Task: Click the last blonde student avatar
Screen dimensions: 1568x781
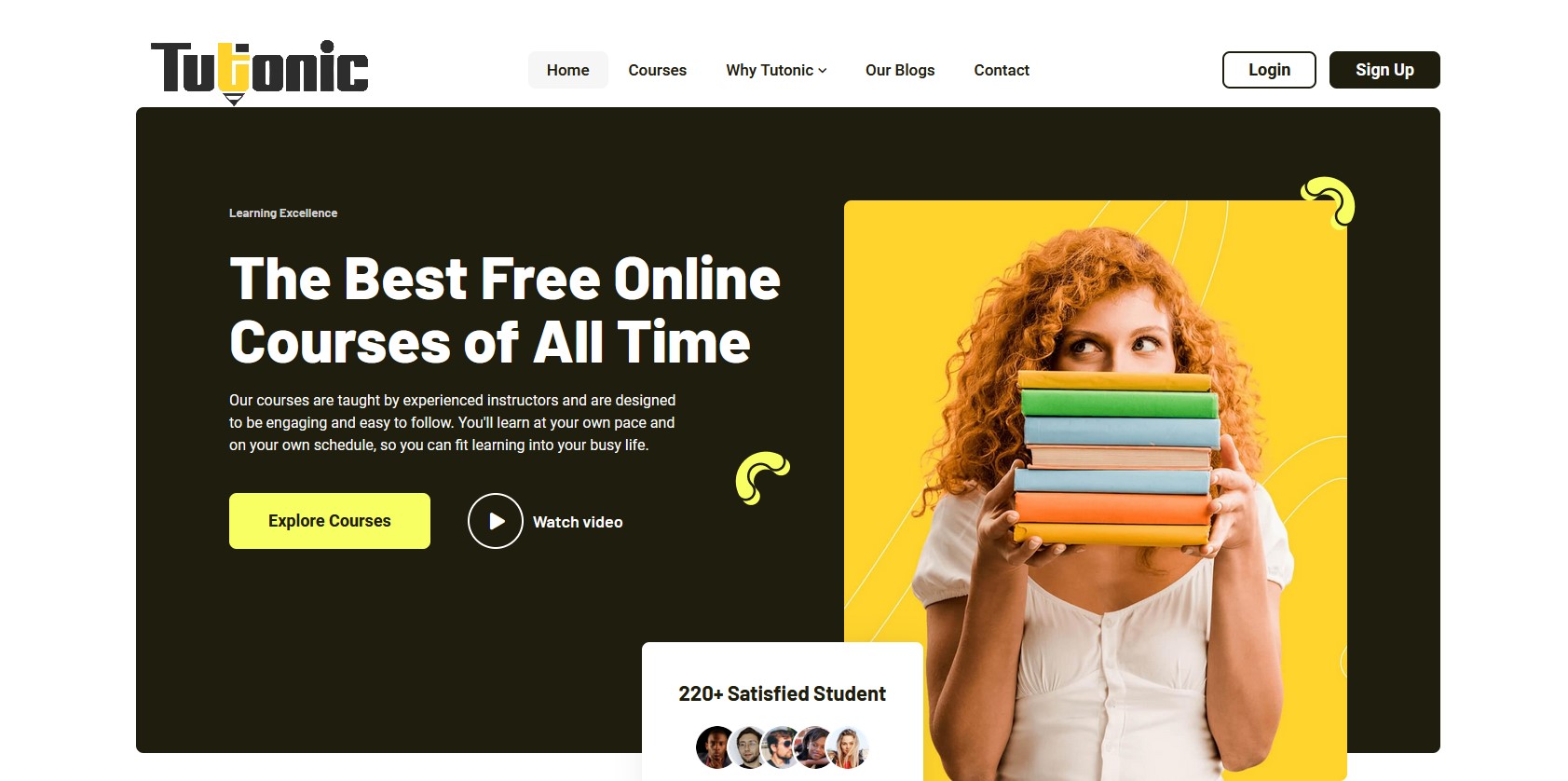Action: point(848,747)
